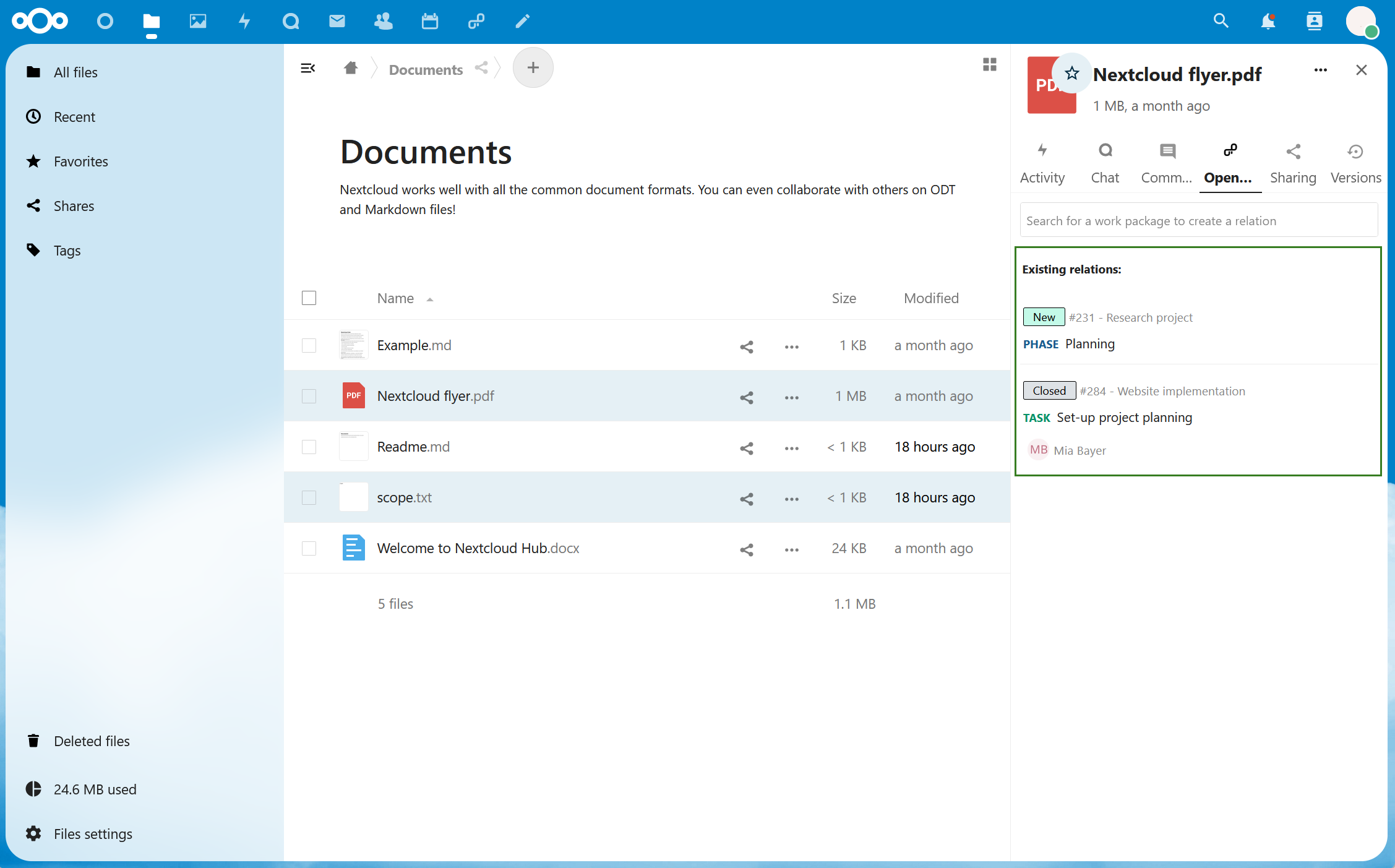The image size is (1395, 868).
Task: Switch to grid view icon
Action: click(989, 64)
